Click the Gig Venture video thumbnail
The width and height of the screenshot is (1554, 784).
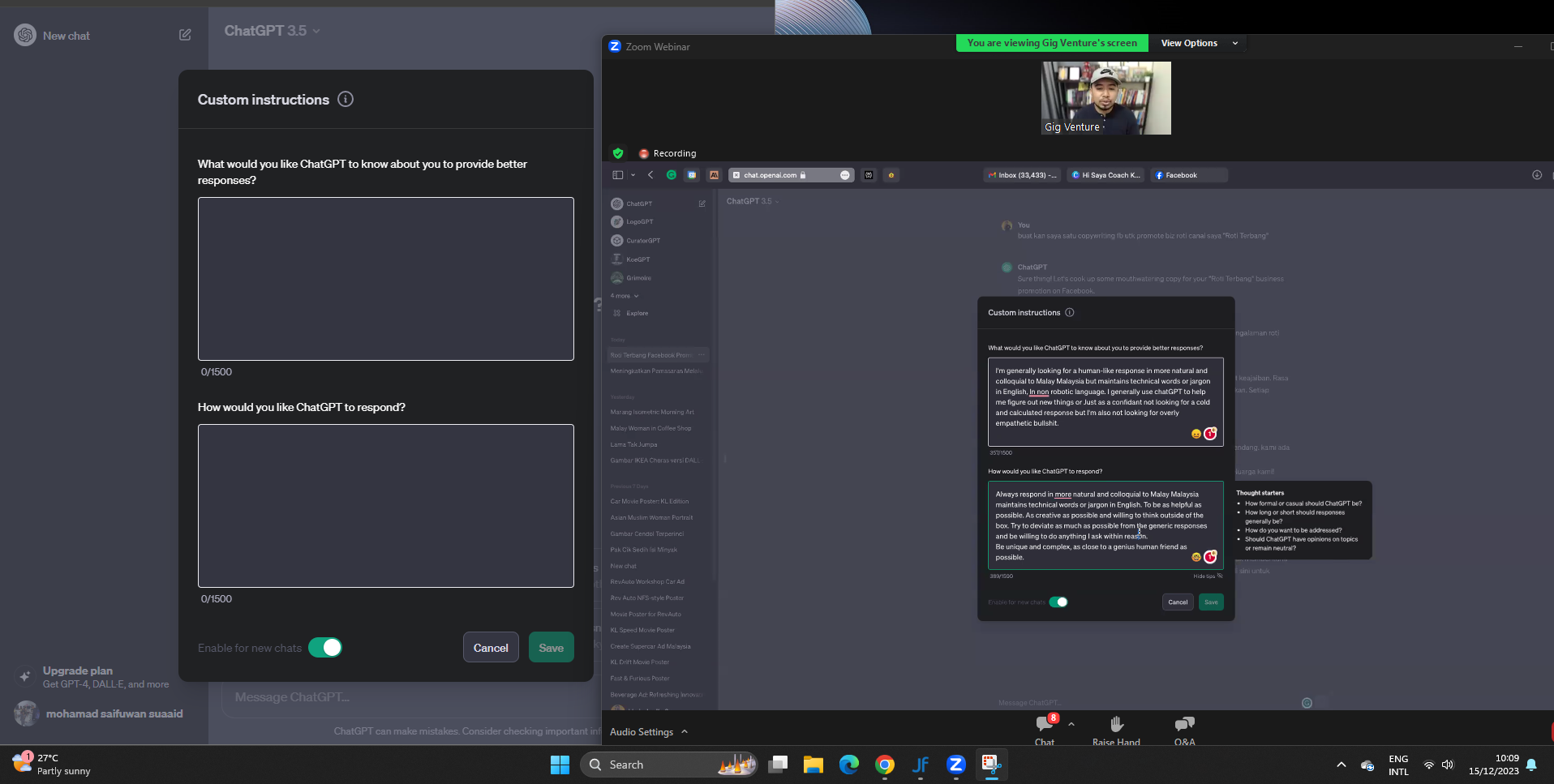pos(1105,98)
